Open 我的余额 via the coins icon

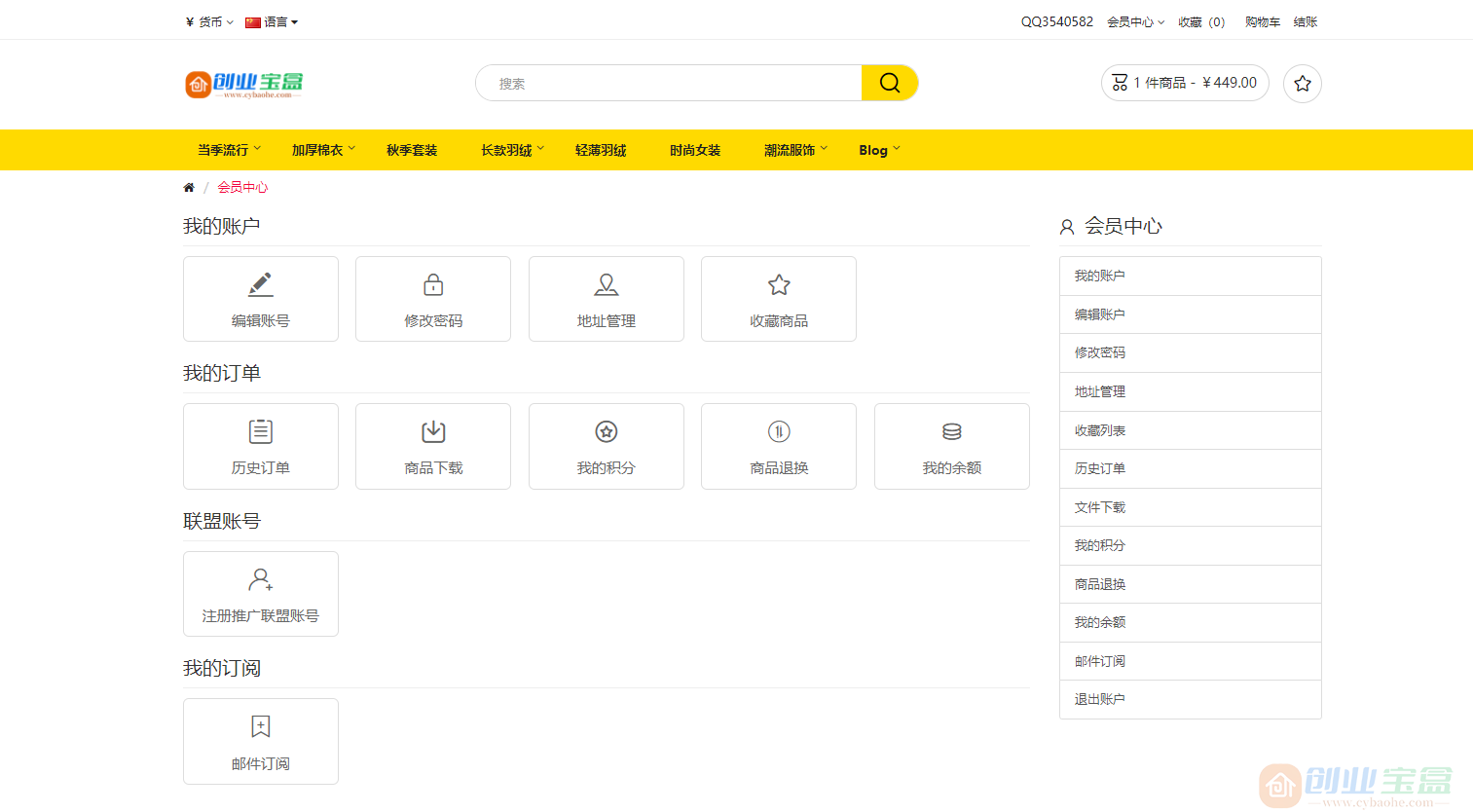coord(951,431)
